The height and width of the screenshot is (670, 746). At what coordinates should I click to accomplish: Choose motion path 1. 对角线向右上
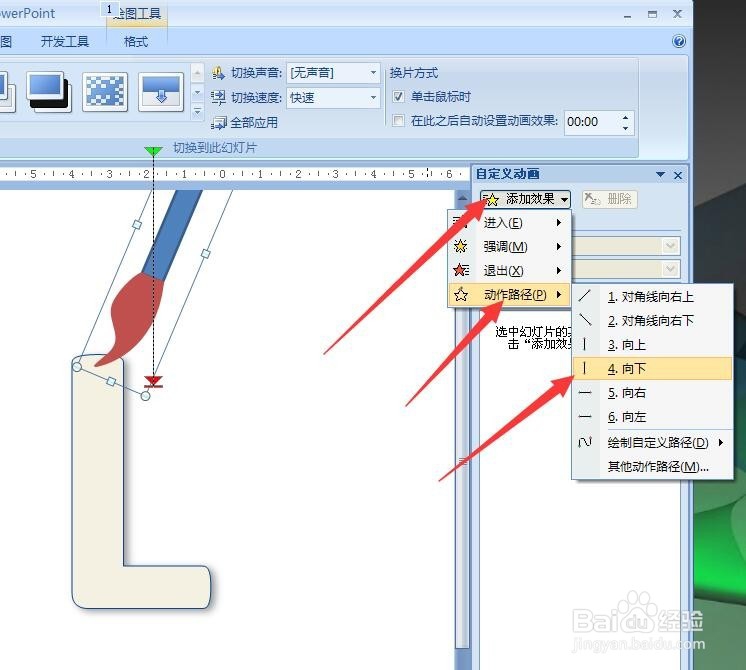(652, 297)
